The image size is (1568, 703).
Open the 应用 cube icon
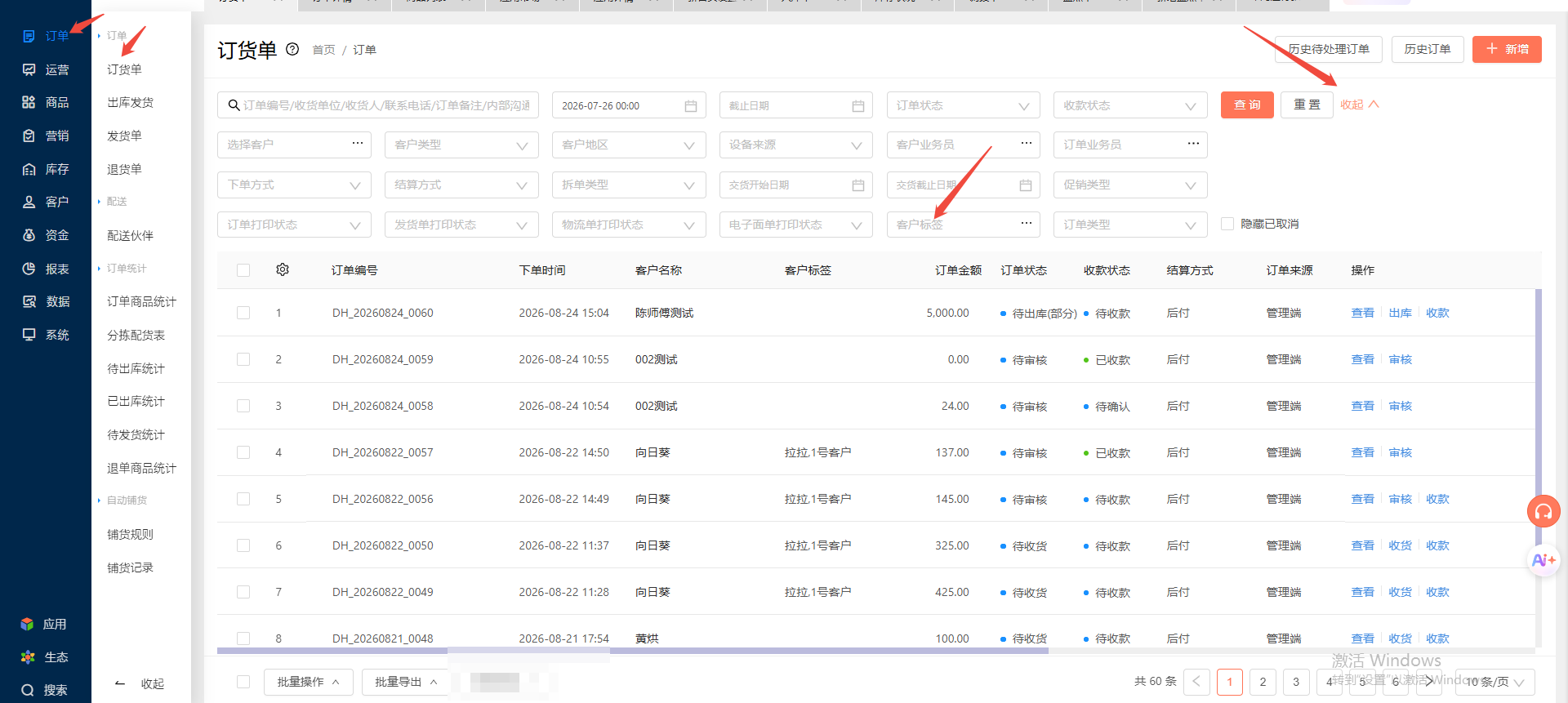tap(27, 624)
